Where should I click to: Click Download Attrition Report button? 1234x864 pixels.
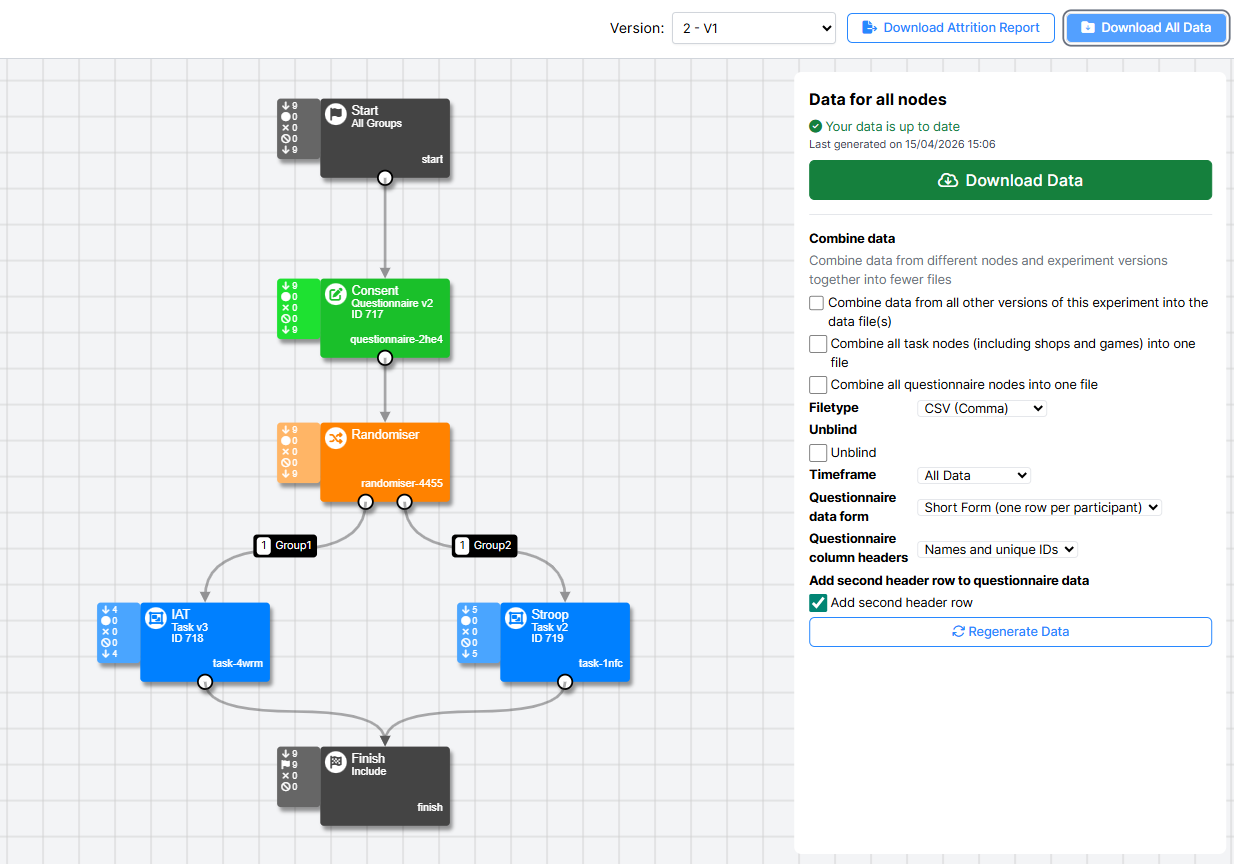pyautogui.click(x=951, y=28)
